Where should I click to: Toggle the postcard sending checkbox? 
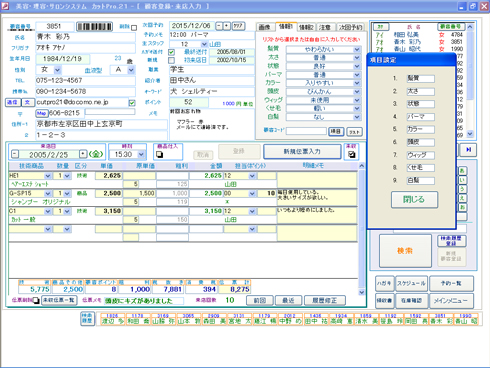coord(171,52)
